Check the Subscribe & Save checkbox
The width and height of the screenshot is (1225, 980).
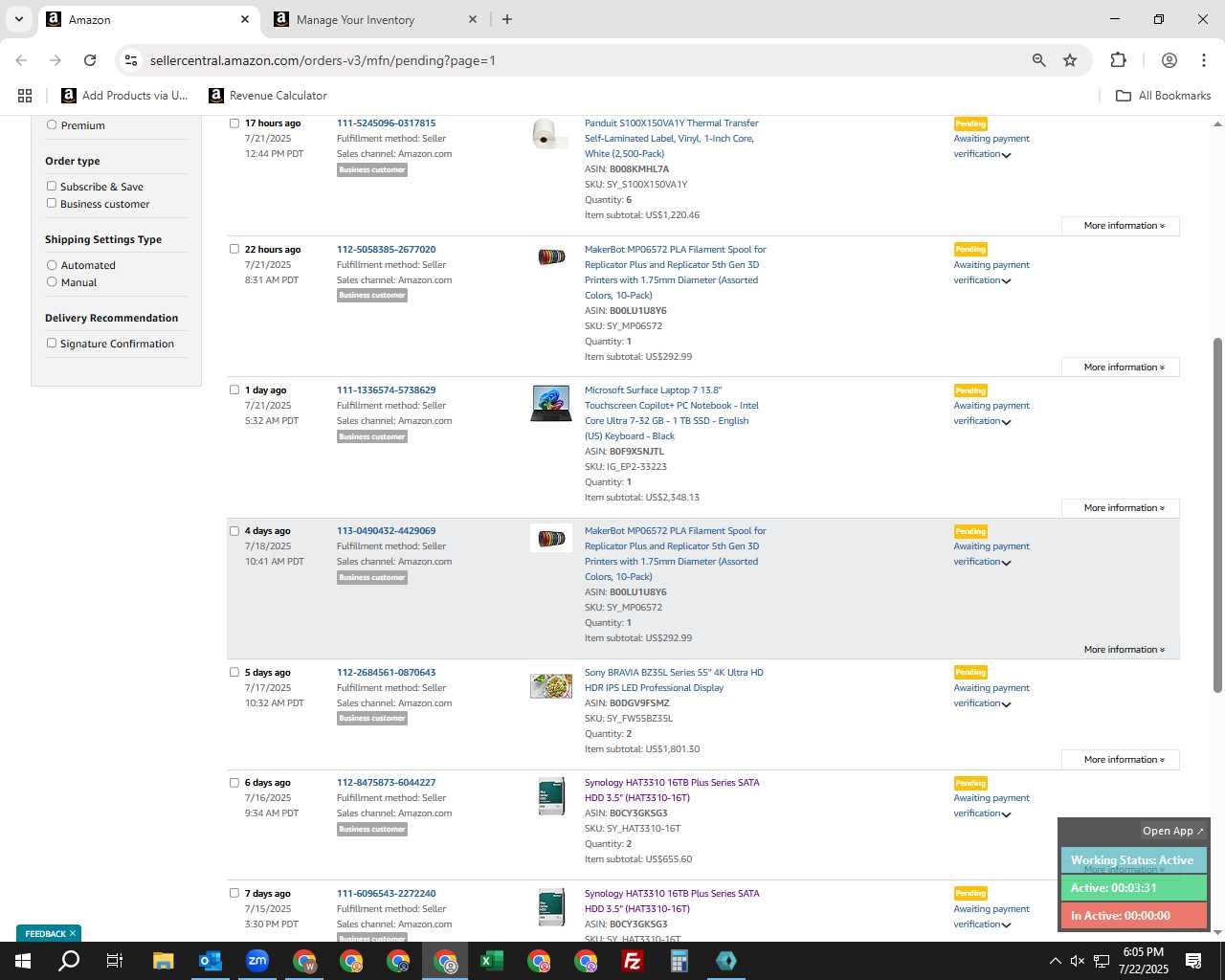point(52,186)
